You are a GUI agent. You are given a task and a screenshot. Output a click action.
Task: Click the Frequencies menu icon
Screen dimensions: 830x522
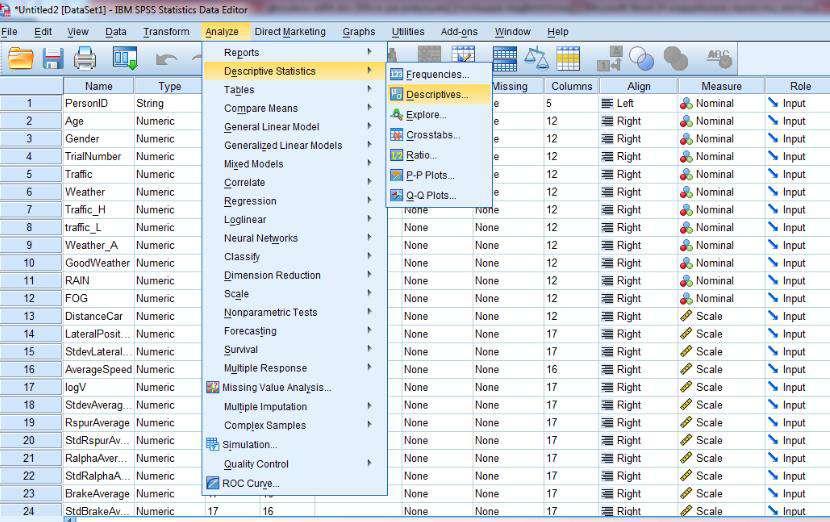[x=396, y=74]
